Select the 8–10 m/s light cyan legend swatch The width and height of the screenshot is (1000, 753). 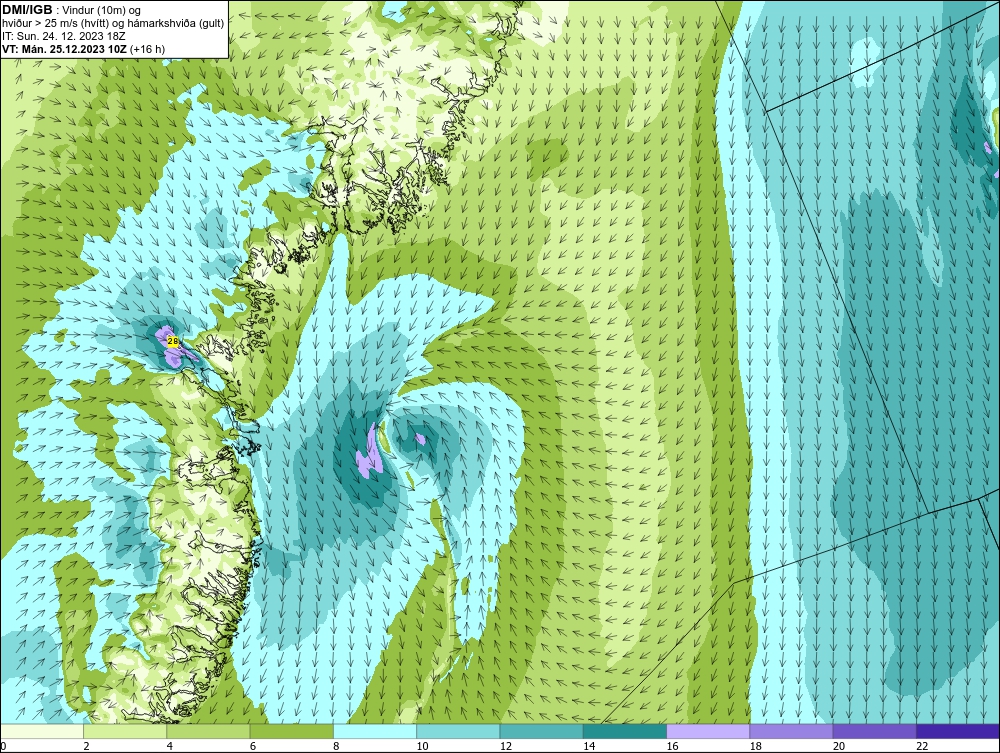coord(375,731)
